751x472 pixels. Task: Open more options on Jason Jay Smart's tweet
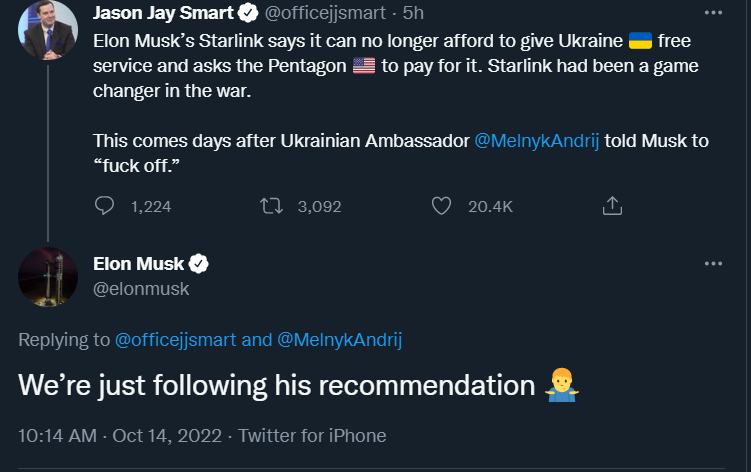coord(713,15)
